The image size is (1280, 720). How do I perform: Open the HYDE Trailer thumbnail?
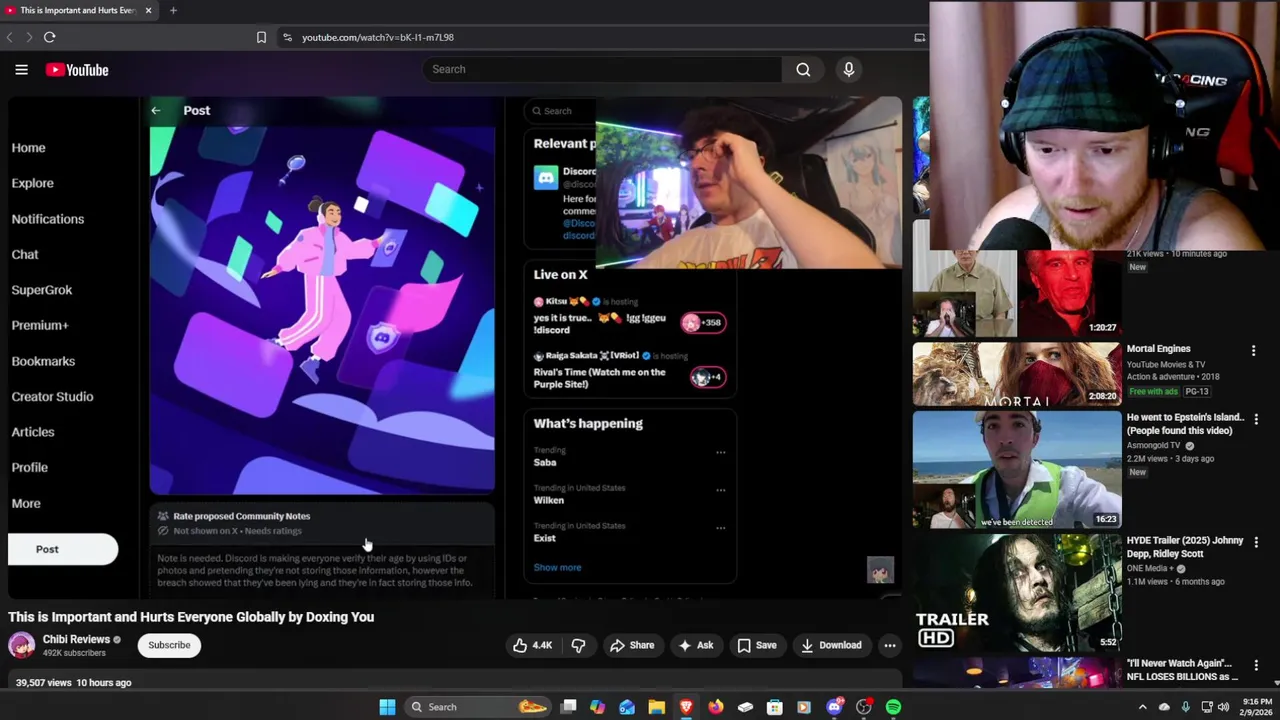point(1017,593)
